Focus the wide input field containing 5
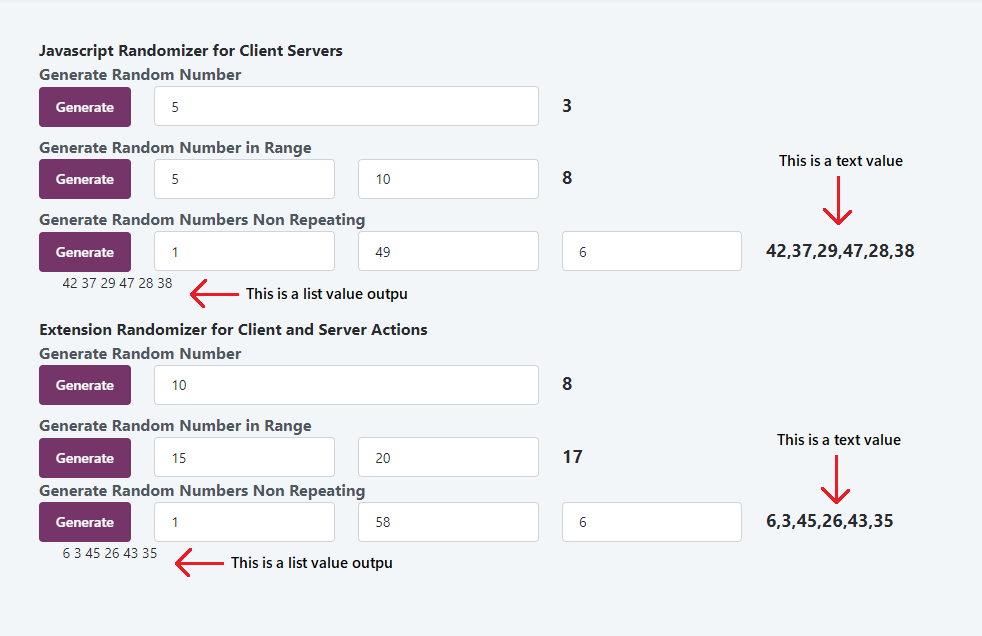982x636 pixels. 346,106
